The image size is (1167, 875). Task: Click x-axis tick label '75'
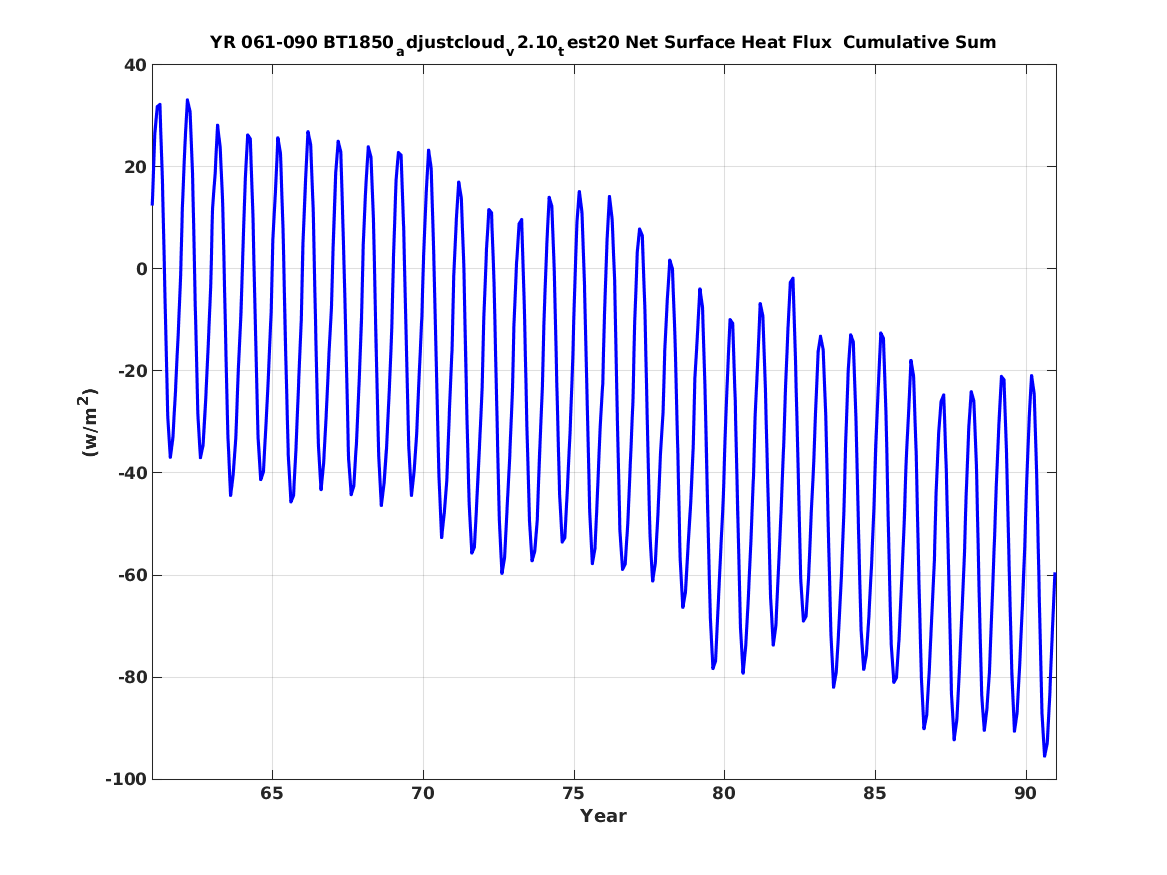point(574,793)
